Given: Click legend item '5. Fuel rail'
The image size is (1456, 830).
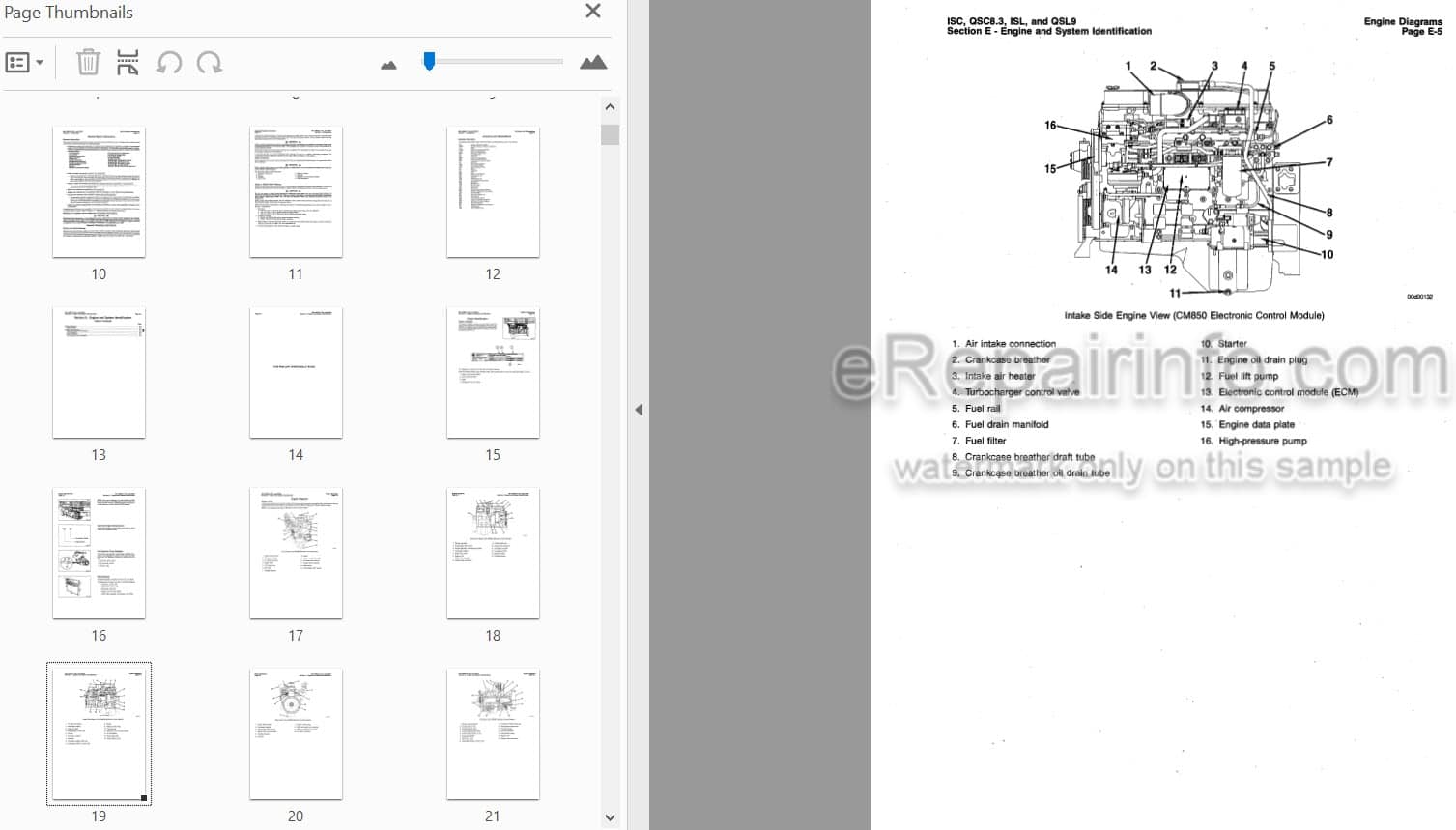Looking at the screenshot, I should point(976,409).
